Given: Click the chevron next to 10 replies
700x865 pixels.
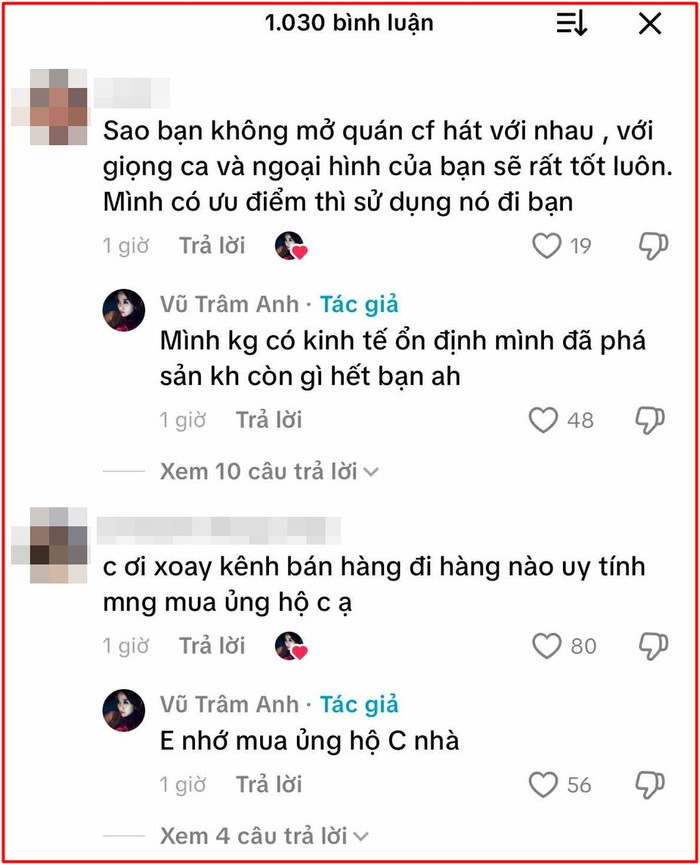Looking at the screenshot, I should pos(371,472).
